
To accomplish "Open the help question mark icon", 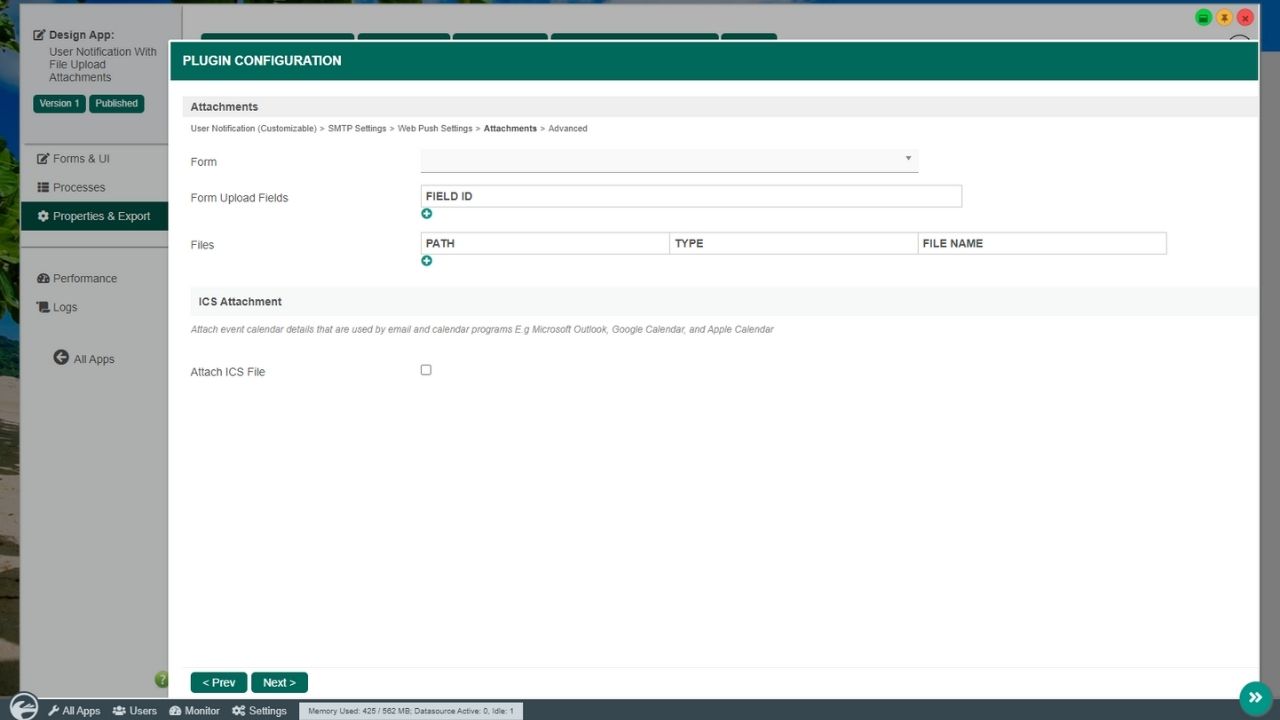I will (161, 680).
